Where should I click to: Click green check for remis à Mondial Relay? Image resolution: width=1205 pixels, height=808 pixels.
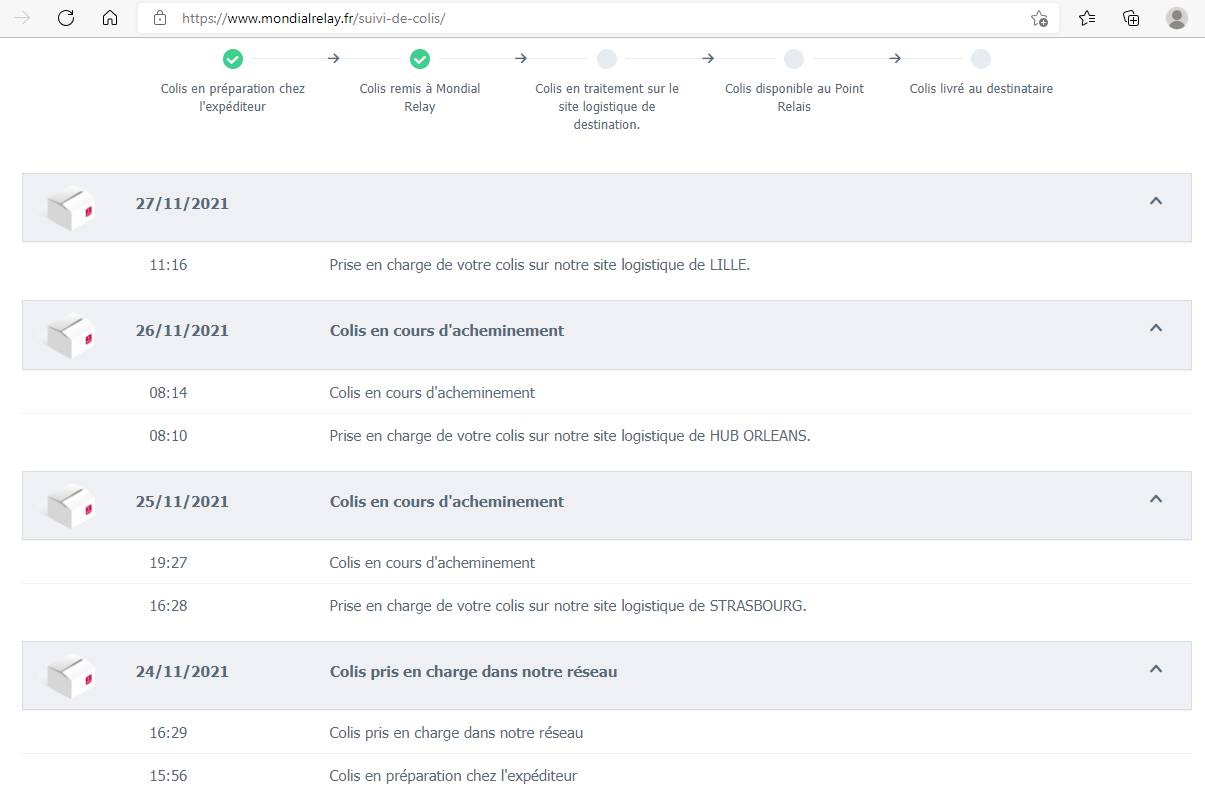pos(420,59)
